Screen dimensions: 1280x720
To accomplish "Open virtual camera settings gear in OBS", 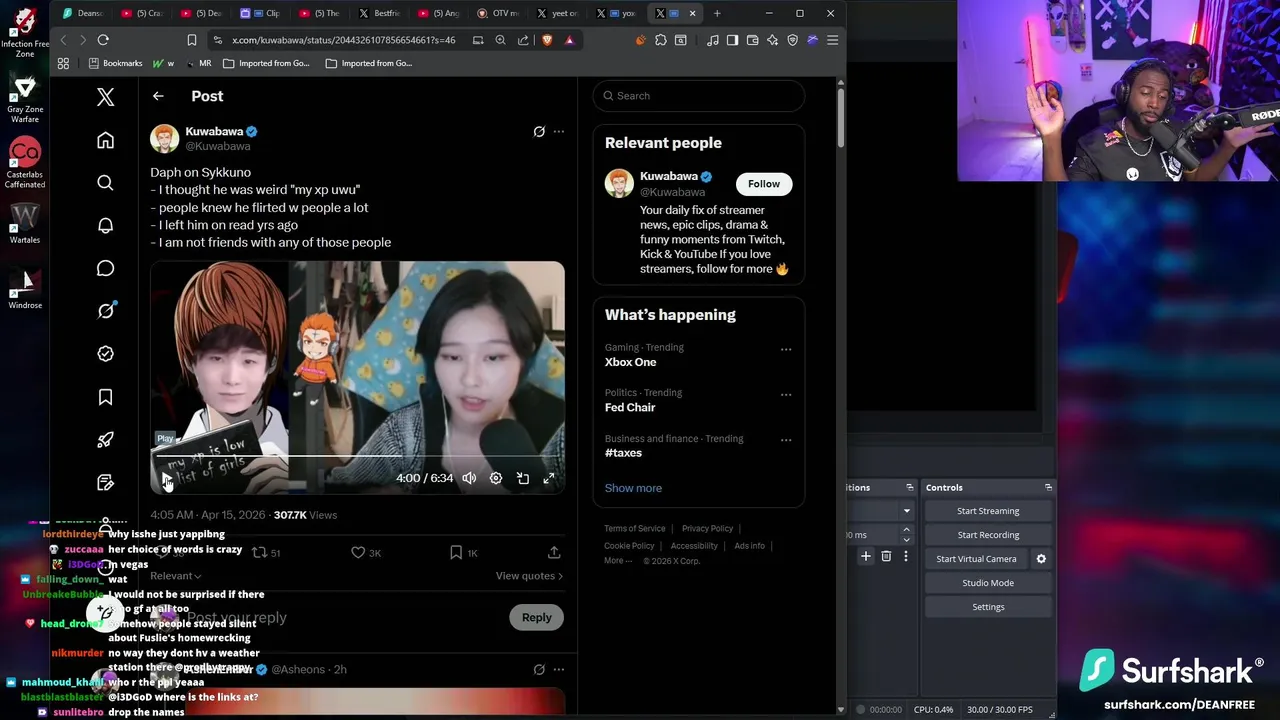I will click(x=1041, y=559).
